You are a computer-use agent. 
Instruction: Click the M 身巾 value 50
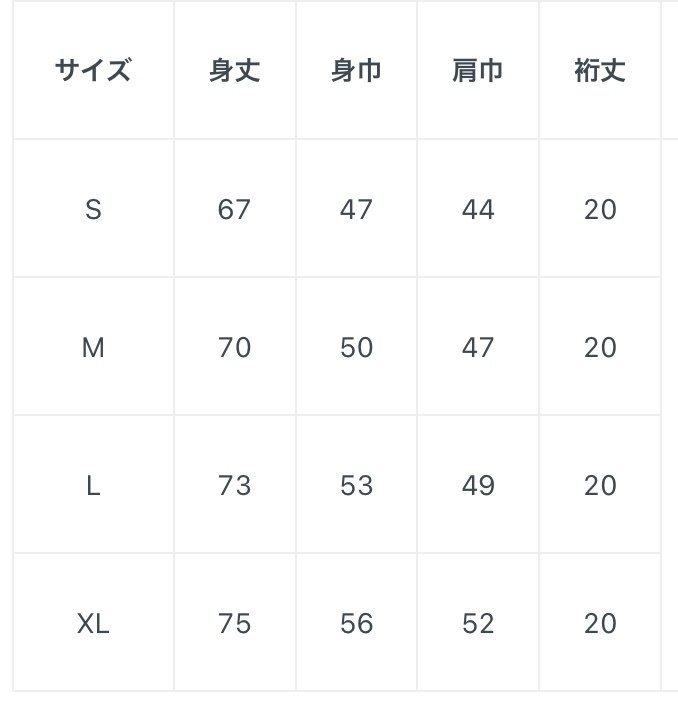click(356, 347)
